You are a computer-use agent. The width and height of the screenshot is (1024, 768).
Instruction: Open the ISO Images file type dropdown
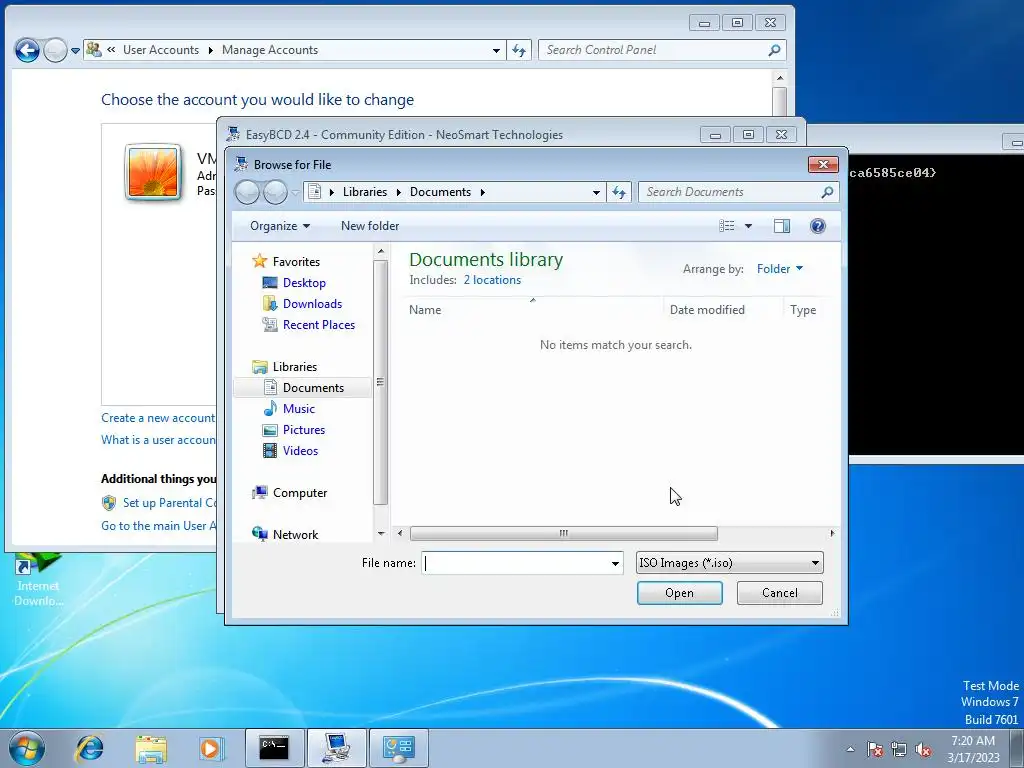click(x=729, y=563)
